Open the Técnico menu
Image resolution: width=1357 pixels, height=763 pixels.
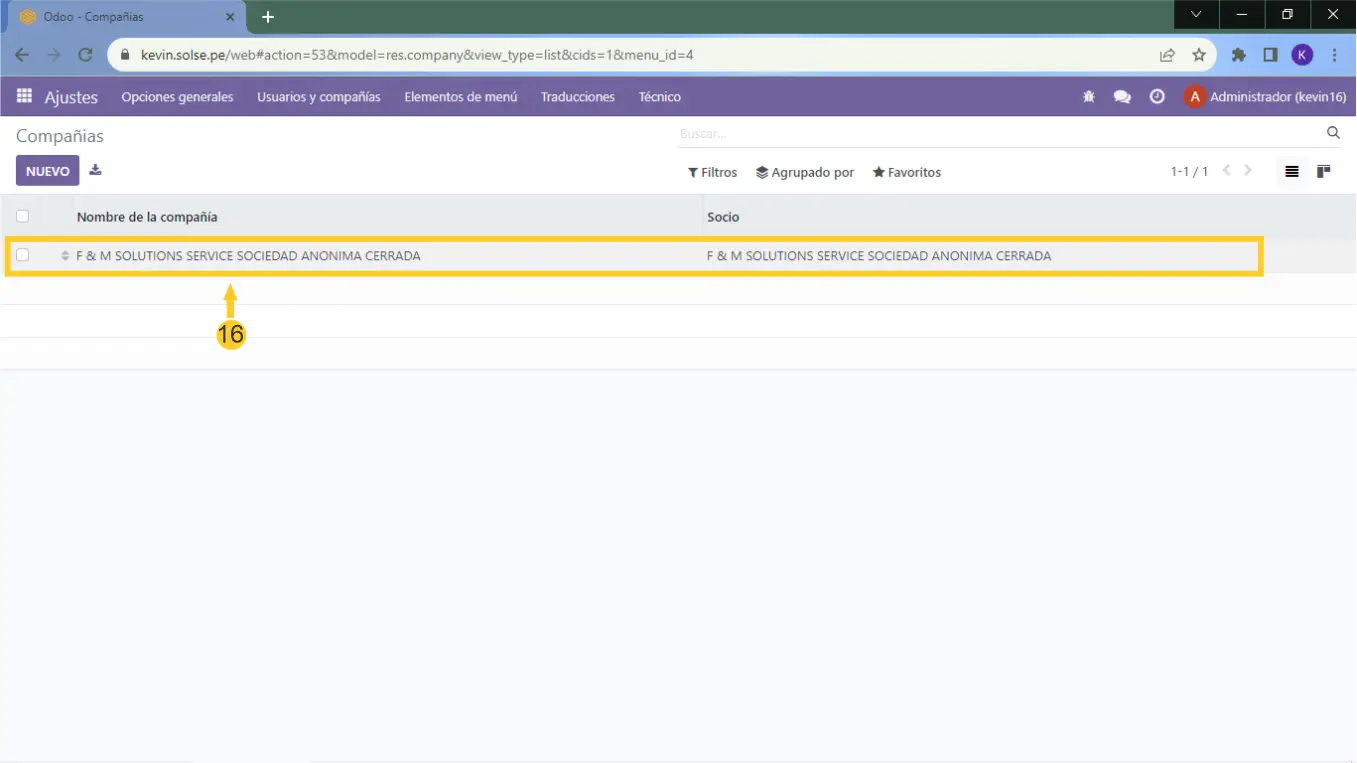660,97
